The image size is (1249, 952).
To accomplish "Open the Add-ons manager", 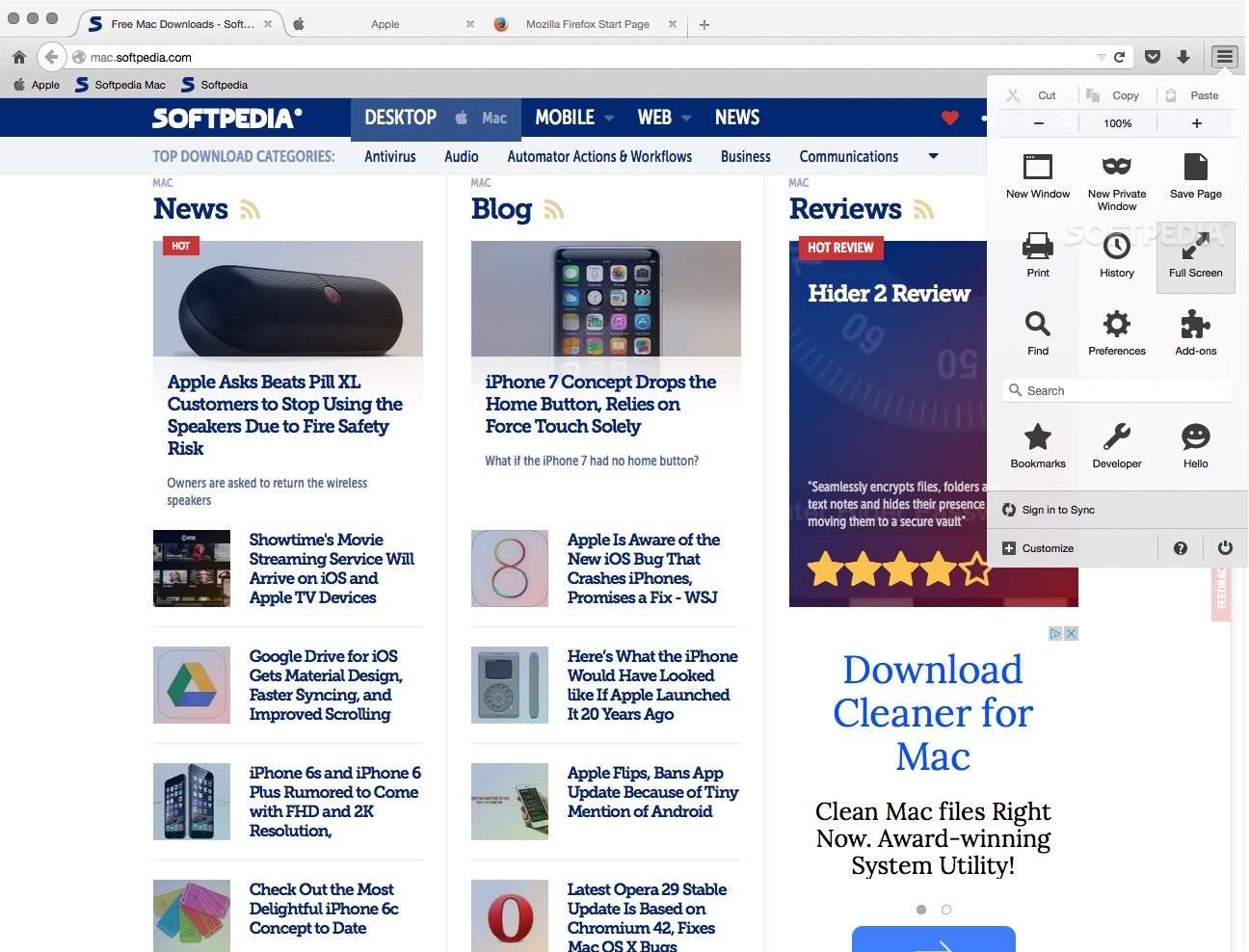I will (x=1196, y=332).
